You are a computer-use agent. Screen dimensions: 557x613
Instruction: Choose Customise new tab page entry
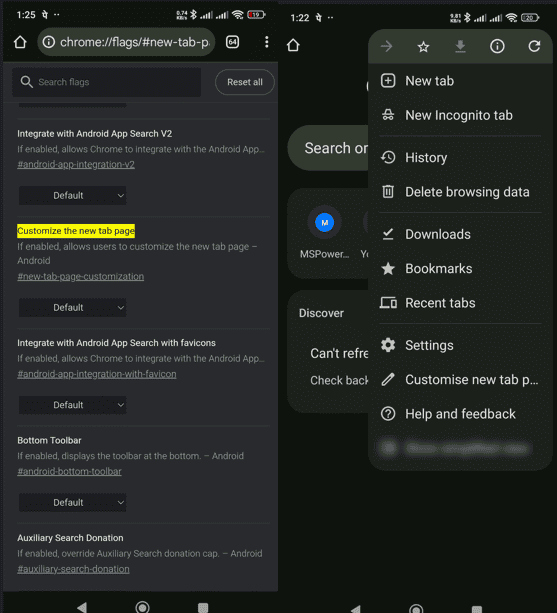click(x=460, y=380)
